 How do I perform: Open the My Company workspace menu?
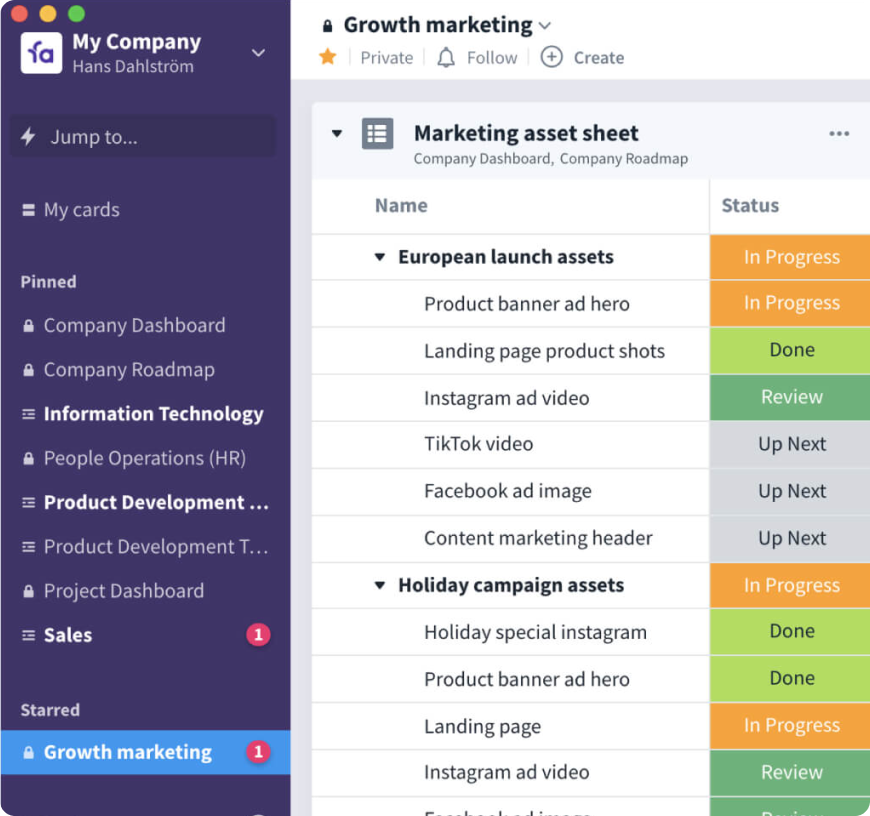pos(258,52)
